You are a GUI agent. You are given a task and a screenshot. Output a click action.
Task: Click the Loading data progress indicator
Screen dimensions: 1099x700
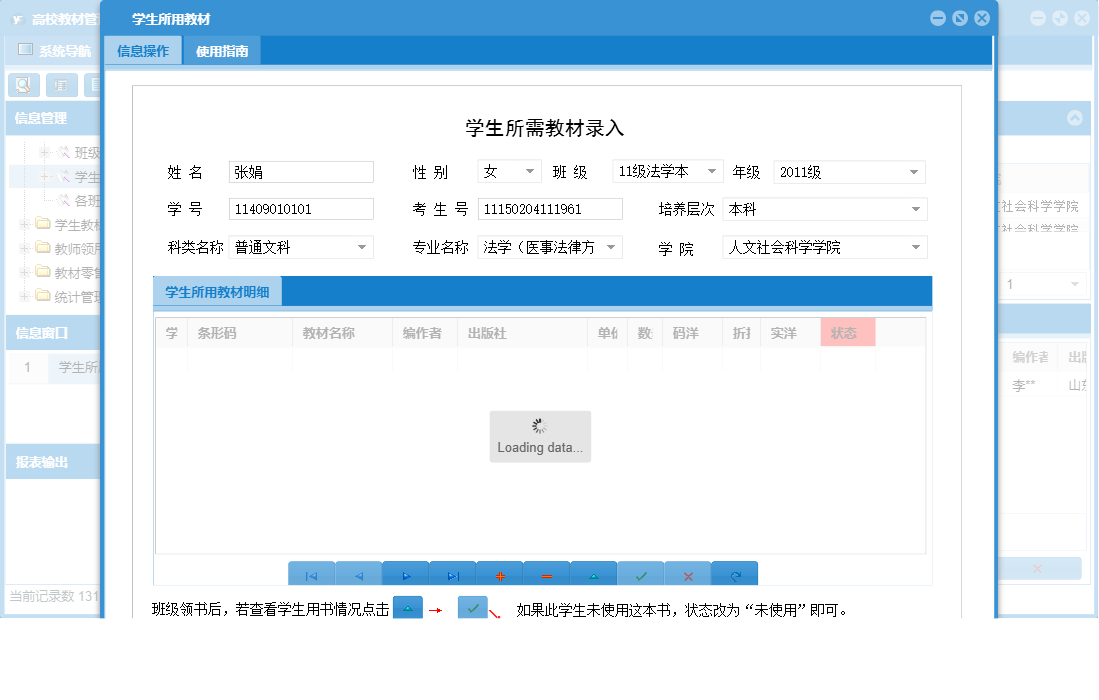point(540,436)
